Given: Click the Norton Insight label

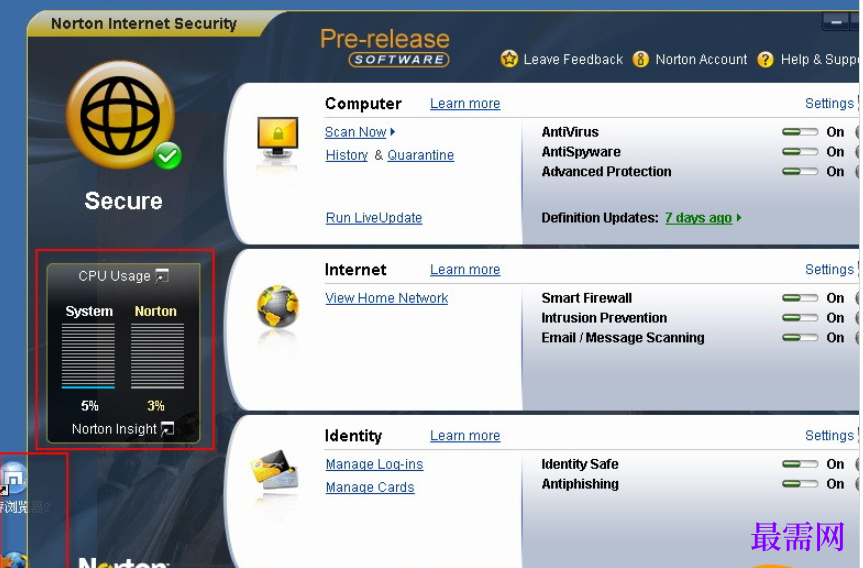Looking at the screenshot, I should click(x=114, y=429).
